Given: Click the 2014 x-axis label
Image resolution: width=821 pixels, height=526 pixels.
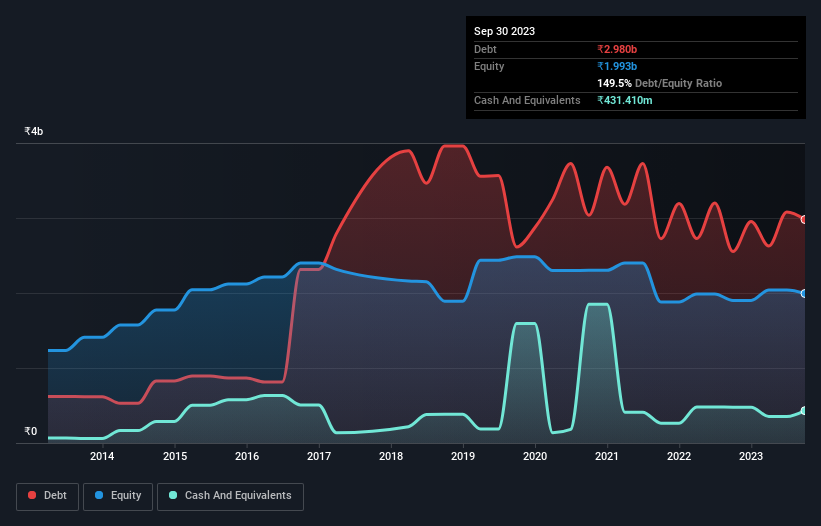Looking at the screenshot, I should tap(102, 456).
